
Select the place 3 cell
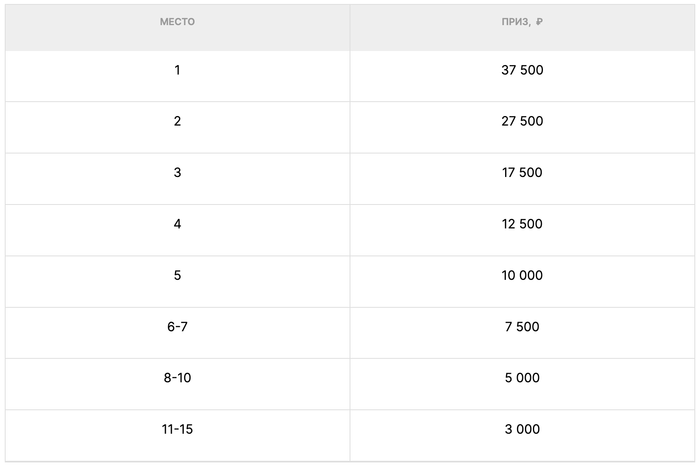coord(177,173)
